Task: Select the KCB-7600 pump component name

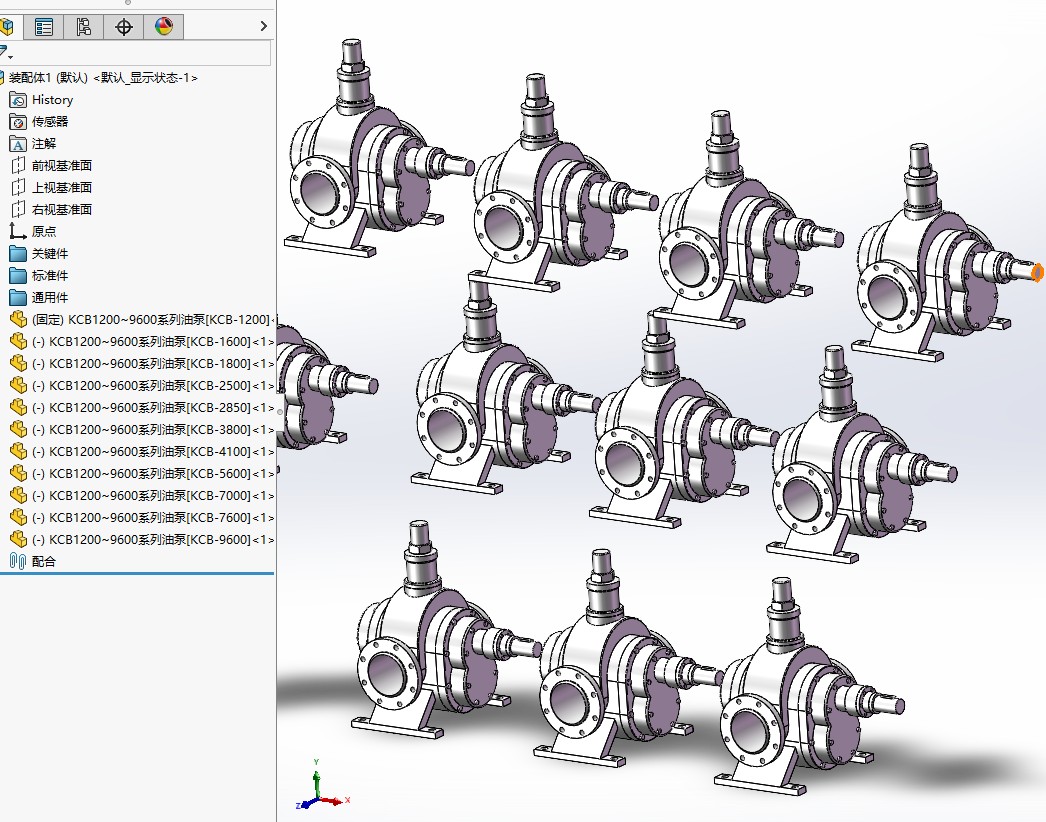Action: pos(153,518)
